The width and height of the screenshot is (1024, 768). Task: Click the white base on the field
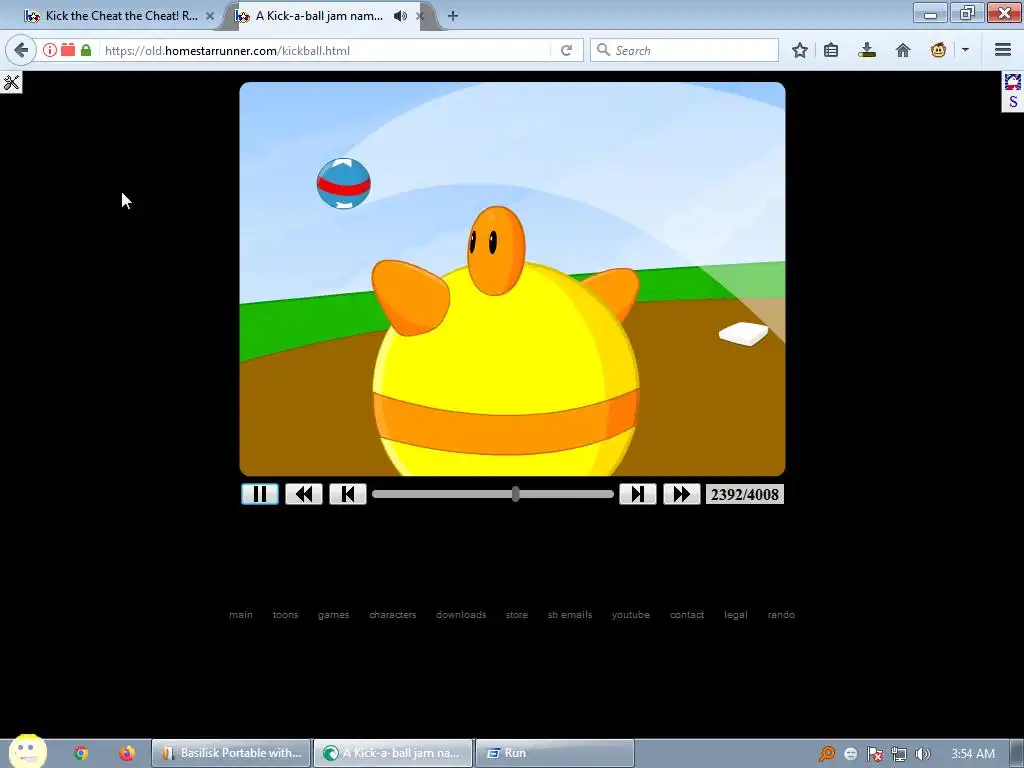click(x=744, y=333)
